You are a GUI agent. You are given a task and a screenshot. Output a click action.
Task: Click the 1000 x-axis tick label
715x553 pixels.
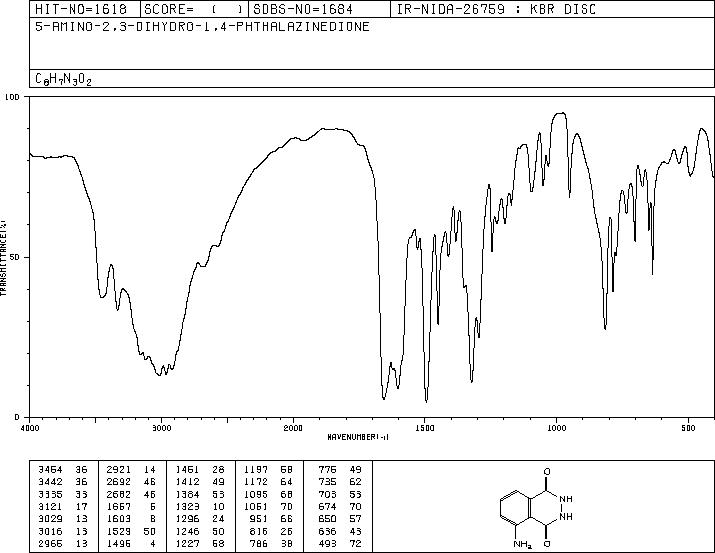coord(556,428)
